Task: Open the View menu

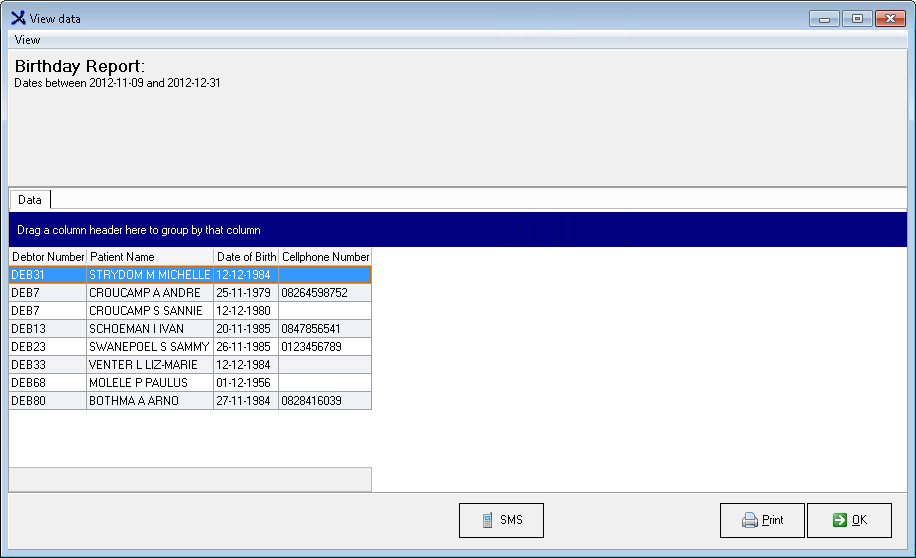Action: (x=27, y=40)
